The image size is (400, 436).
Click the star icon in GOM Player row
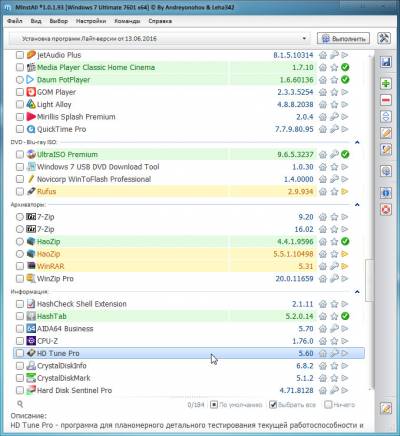(x=334, y=92)
